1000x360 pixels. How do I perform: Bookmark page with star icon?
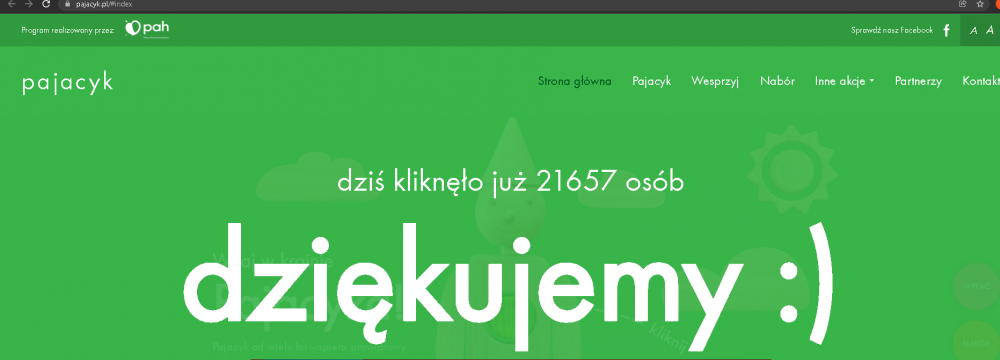click(x=980, y=4)
